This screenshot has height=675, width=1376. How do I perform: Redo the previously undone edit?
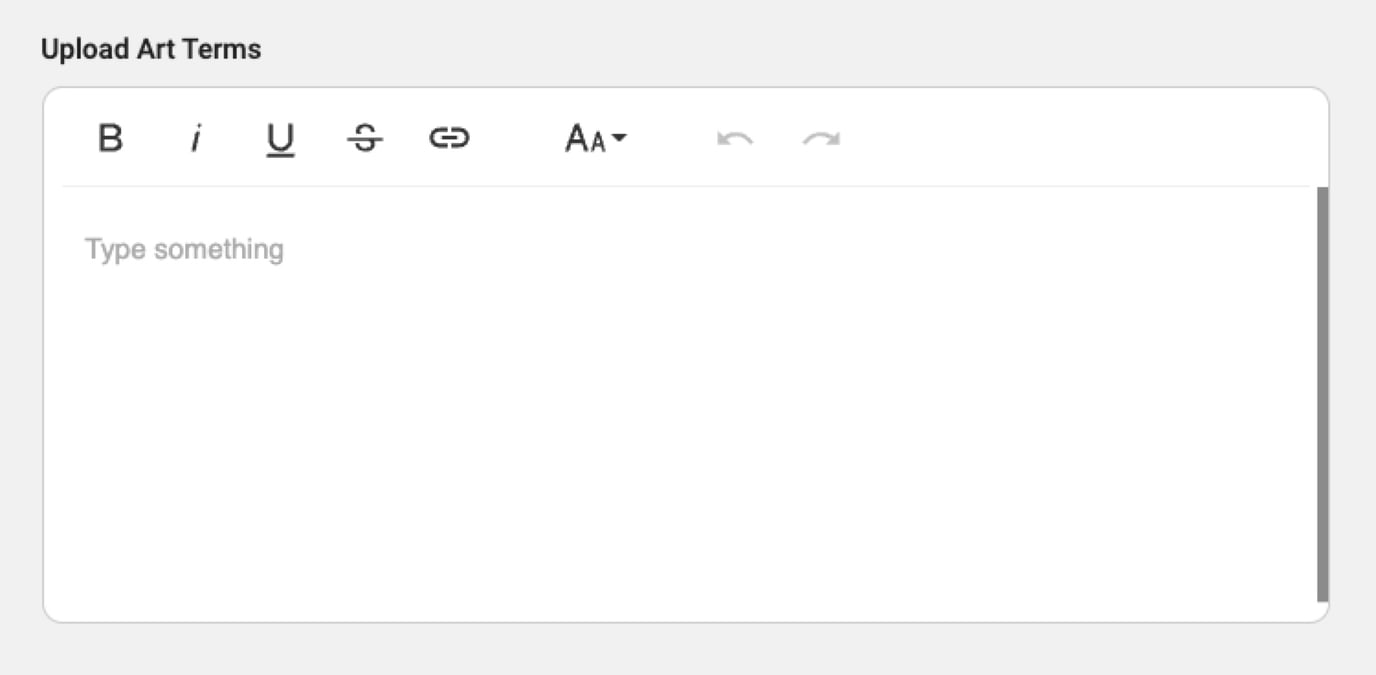pos(821,138)
